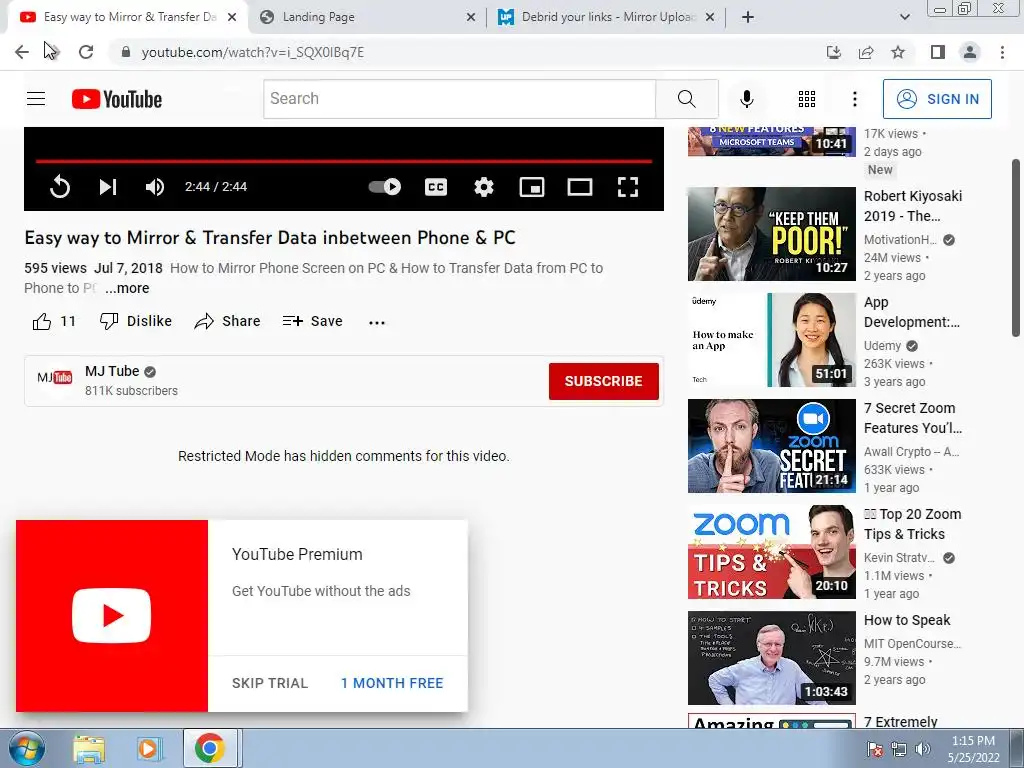Enable theater mode view
The width and height of the screenshot is (1024, 768).
coord(580,187)
